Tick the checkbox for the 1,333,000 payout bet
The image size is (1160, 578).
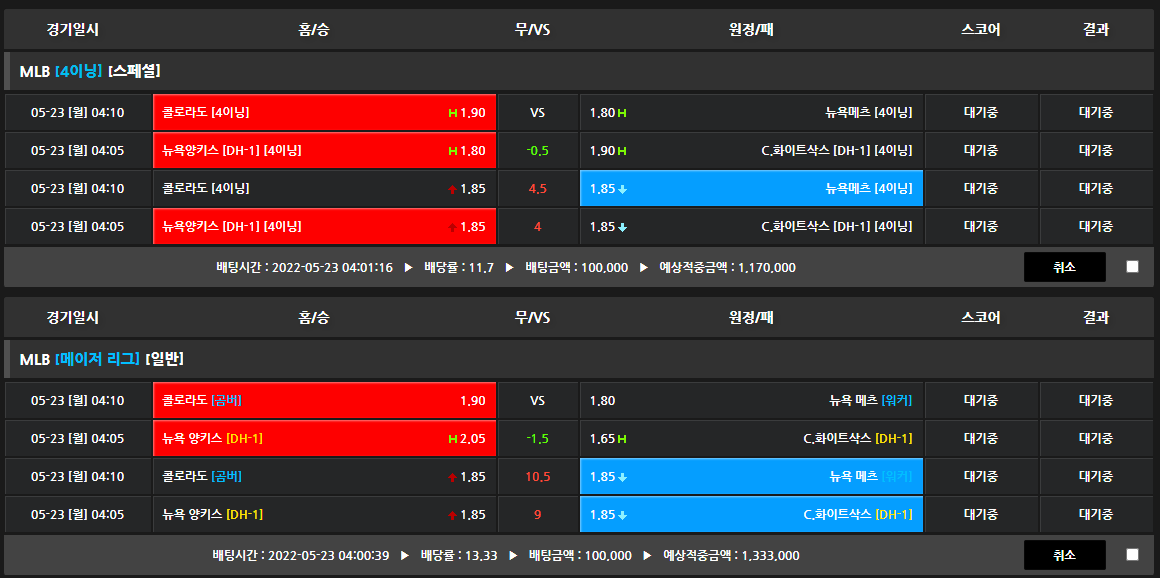coord(1132,555)
